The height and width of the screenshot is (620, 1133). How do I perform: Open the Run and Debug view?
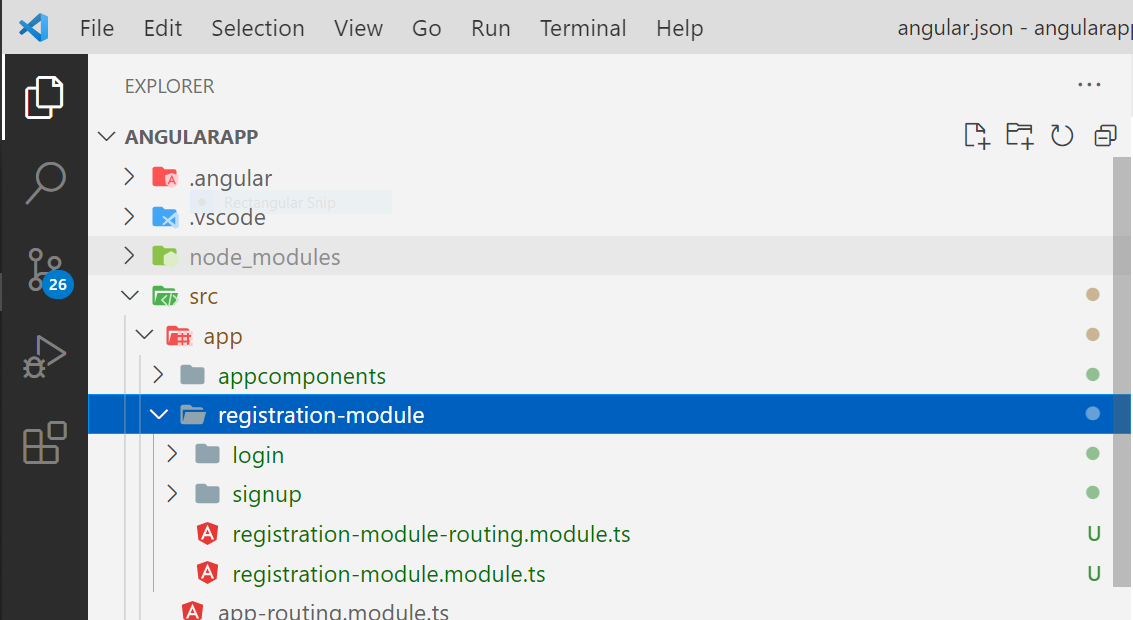pos(44,356)
